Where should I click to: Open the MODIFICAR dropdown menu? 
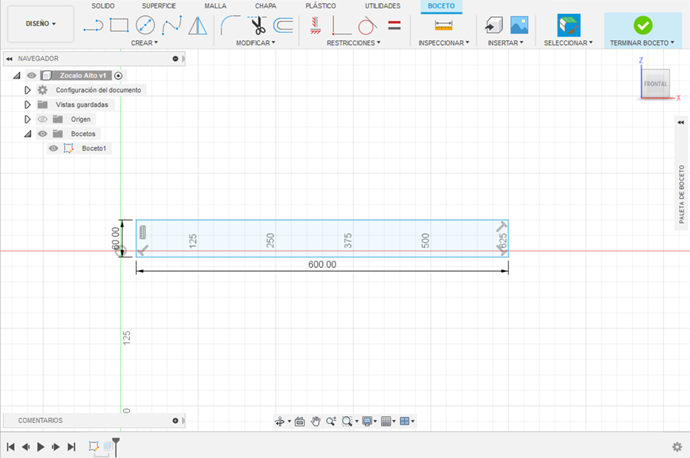[256, 43]
